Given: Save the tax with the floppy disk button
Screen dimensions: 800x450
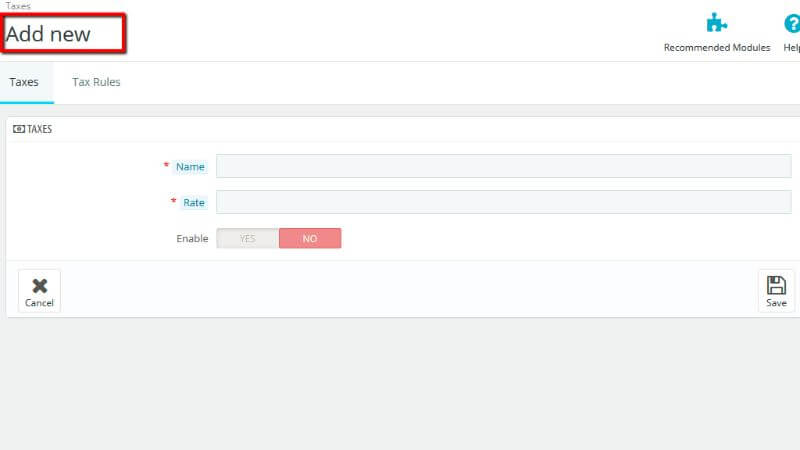Looking at the screenshot, I should 776,291.
